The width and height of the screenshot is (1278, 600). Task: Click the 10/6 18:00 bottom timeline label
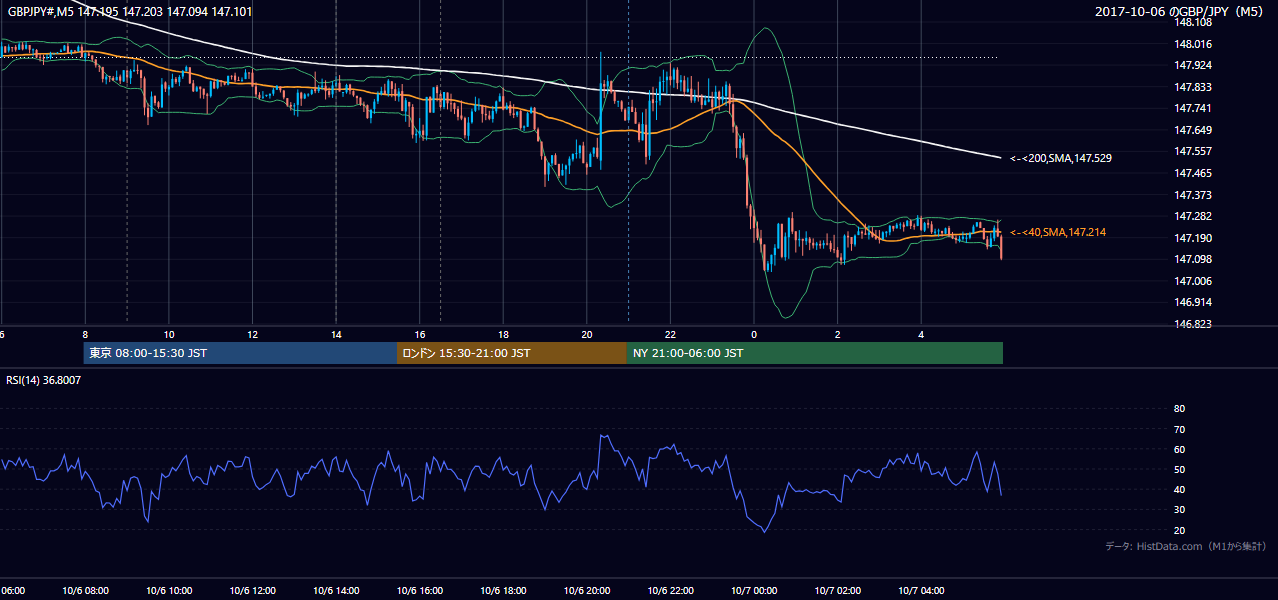click(503, 591)
